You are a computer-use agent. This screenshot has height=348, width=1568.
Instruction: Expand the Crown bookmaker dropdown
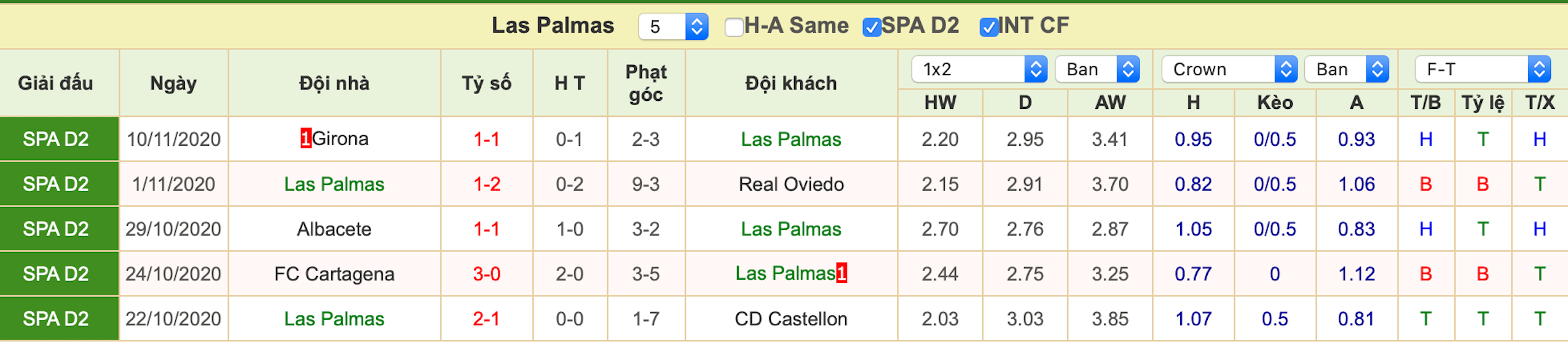1229,69
